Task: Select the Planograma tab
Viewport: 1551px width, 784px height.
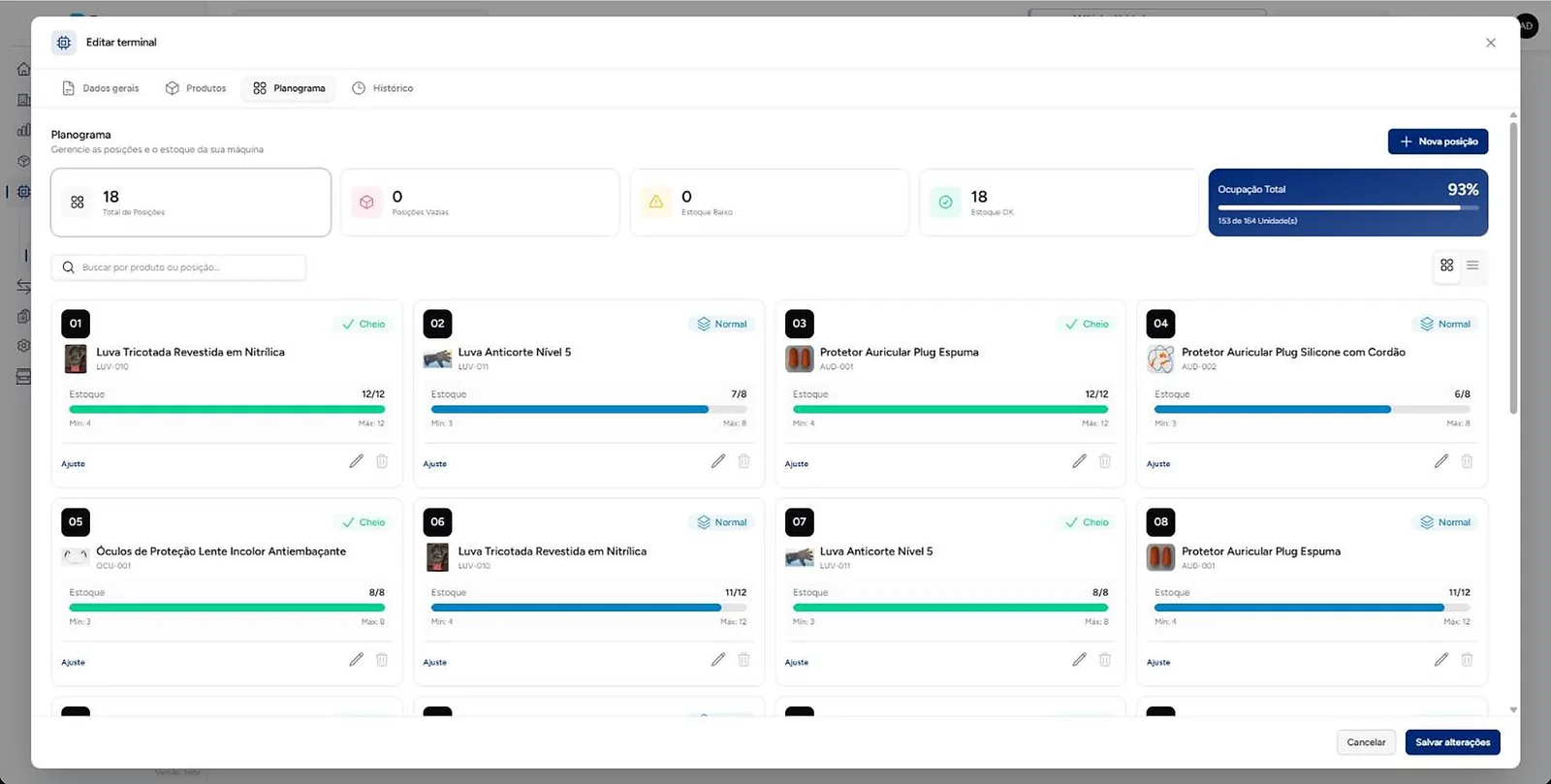Action: coord(290,88)
